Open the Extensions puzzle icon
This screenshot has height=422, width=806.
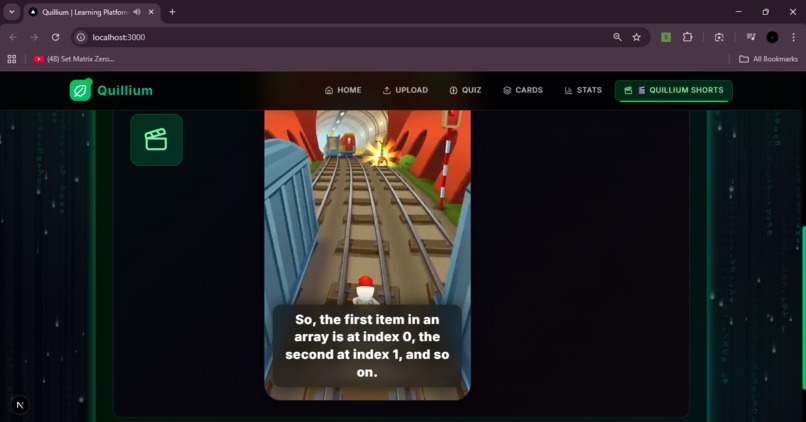click(688, 37)
